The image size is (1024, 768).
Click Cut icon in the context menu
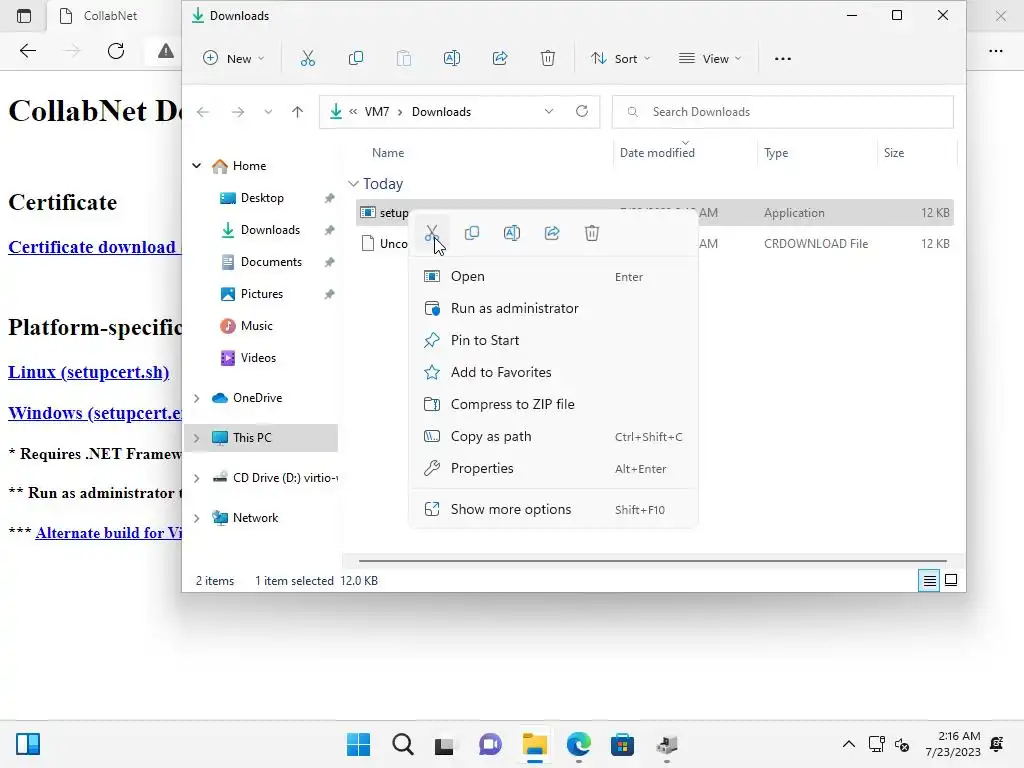click(432, 233)
